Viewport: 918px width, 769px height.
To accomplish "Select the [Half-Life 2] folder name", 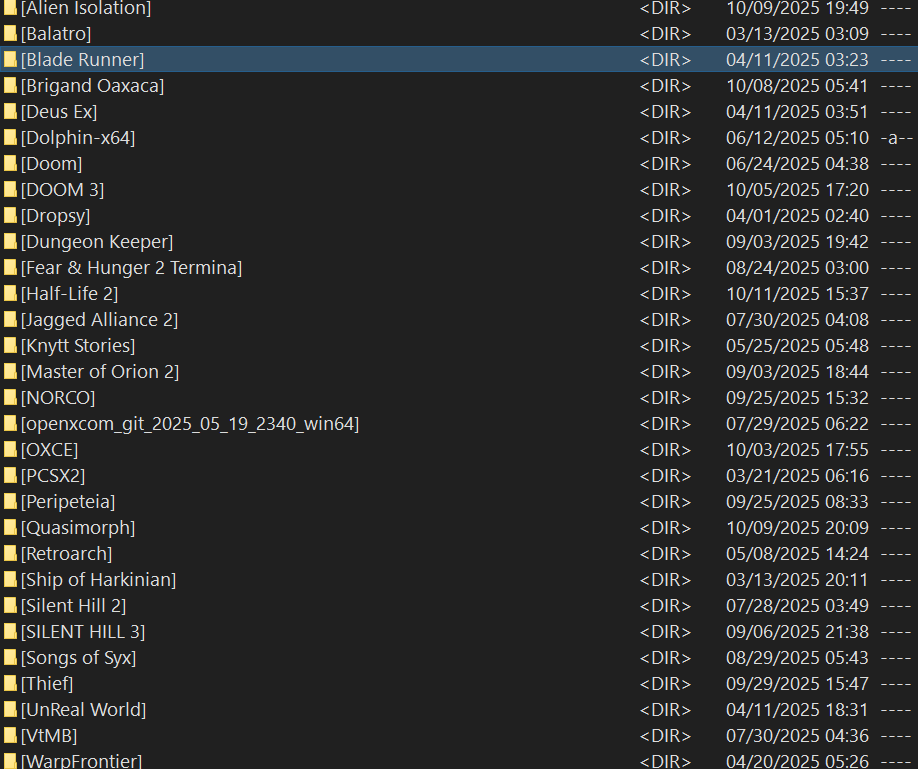I will click(69, 293).
